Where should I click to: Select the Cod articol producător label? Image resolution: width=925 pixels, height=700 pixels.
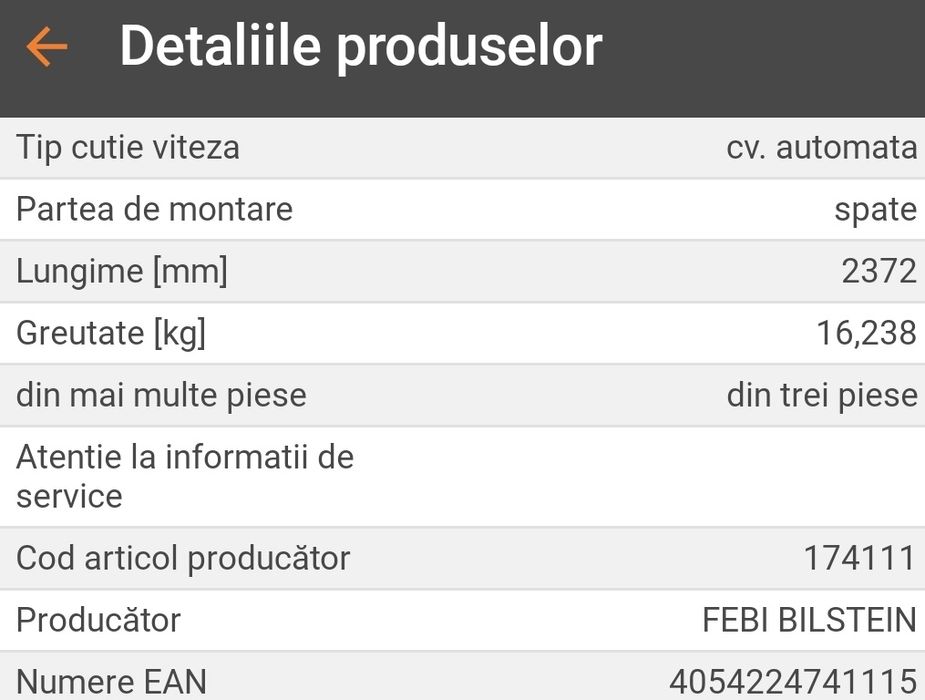point(183,558)
